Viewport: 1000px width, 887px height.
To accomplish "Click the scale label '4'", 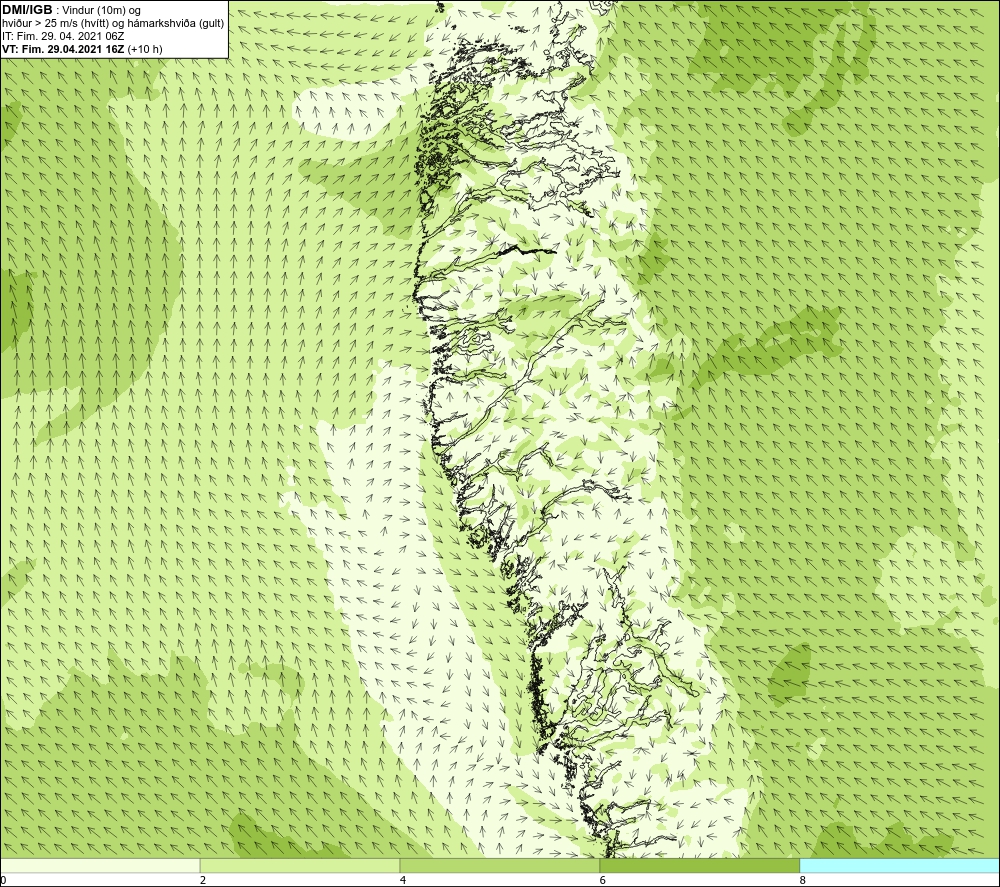I will tap(403, 881).
